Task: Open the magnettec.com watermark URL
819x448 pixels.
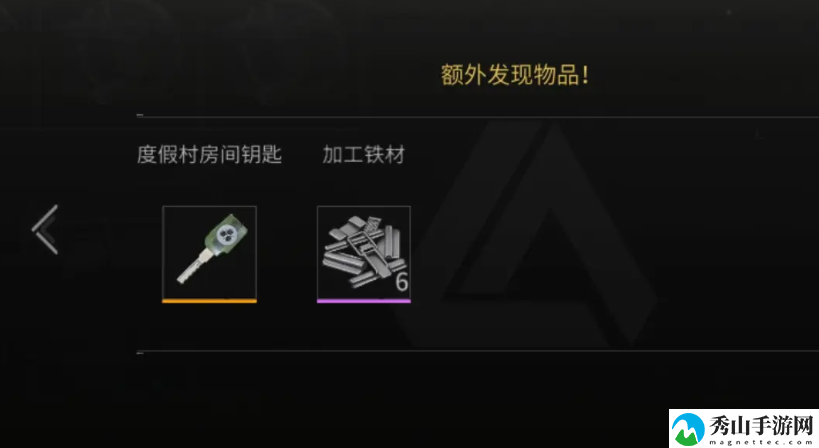Action: point(761,442)
